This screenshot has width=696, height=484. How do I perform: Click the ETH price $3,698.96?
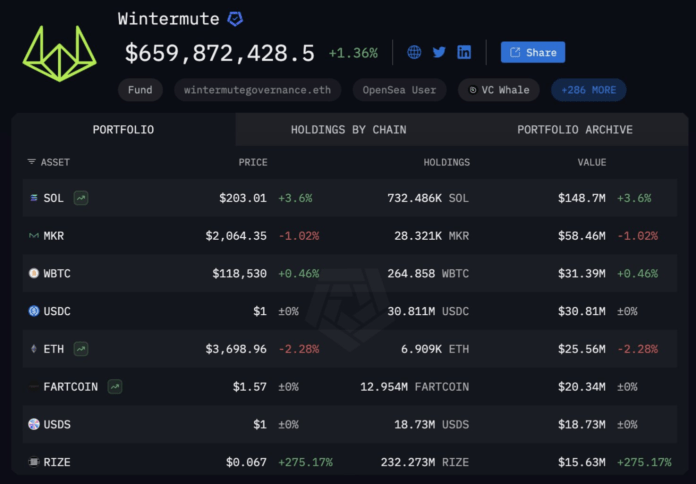click(236, 349)
